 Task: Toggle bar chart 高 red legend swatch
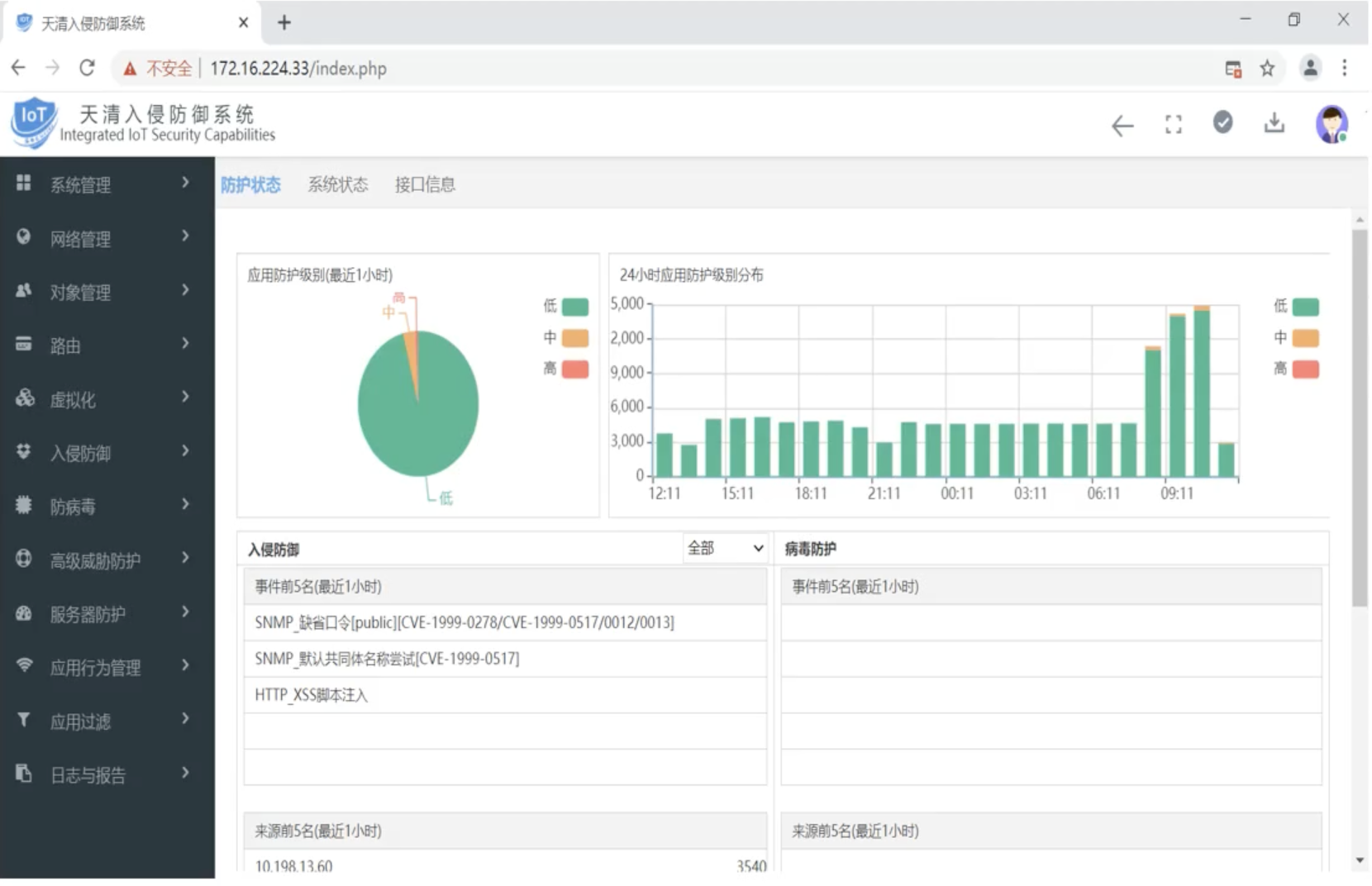pyautogui.click(x=1306, y=369)
